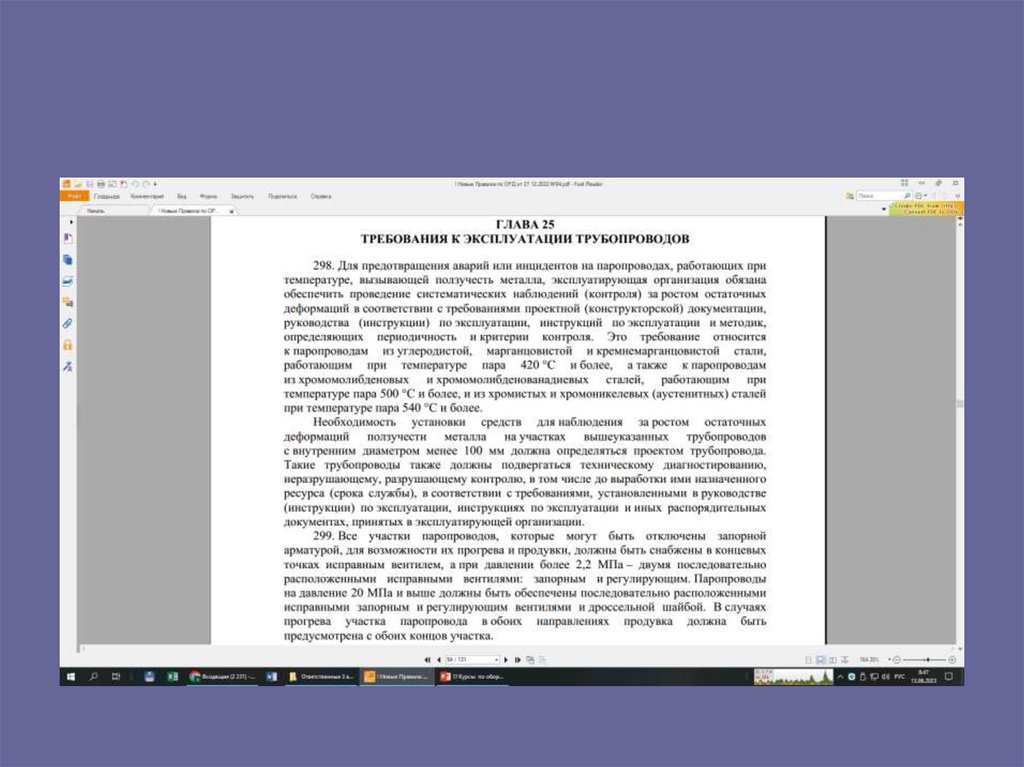Expand the quick access toolbar customize arrow
1024x767 pixels.
point(155,184)
